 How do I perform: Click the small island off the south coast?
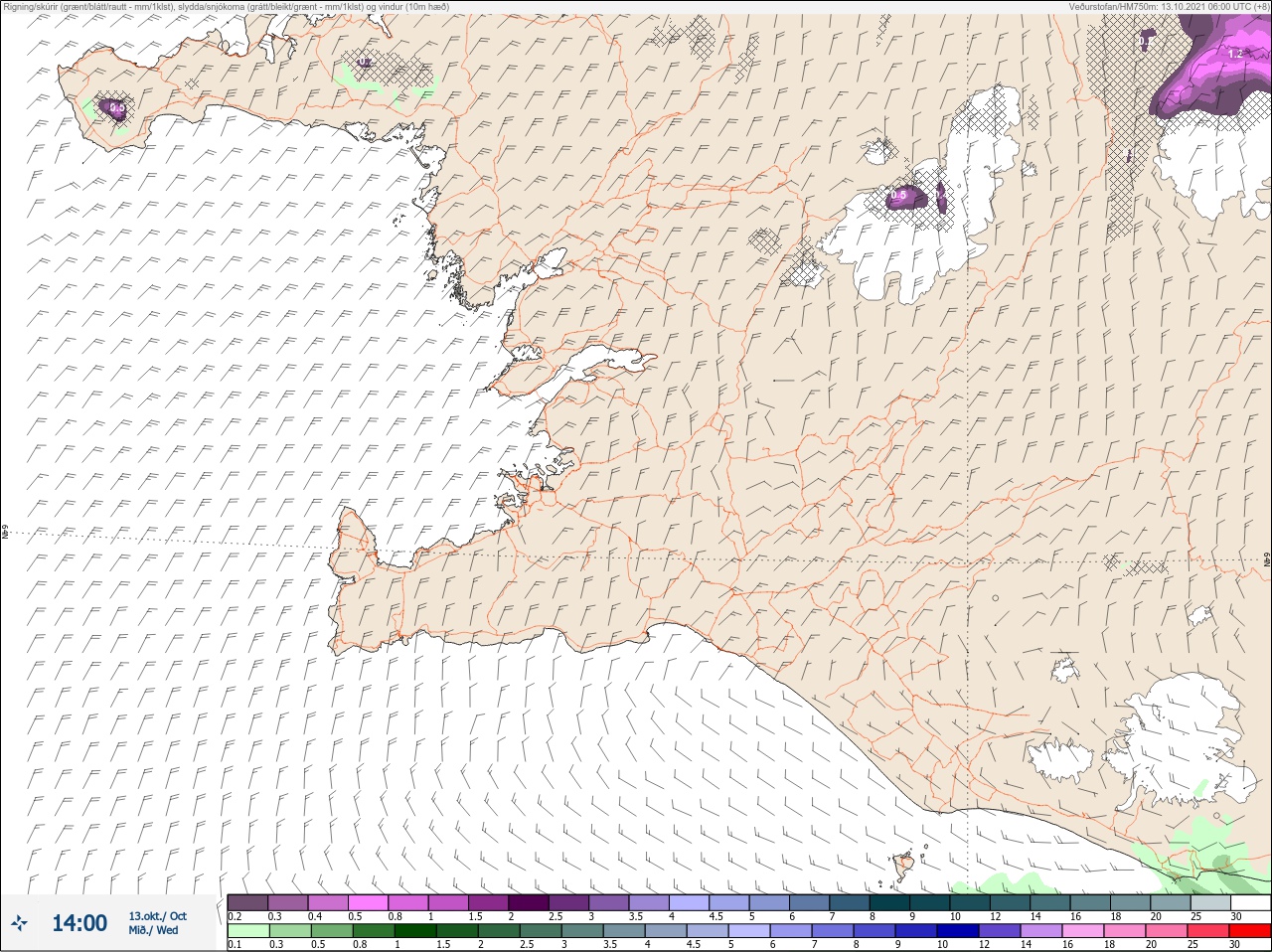(903, 866)
